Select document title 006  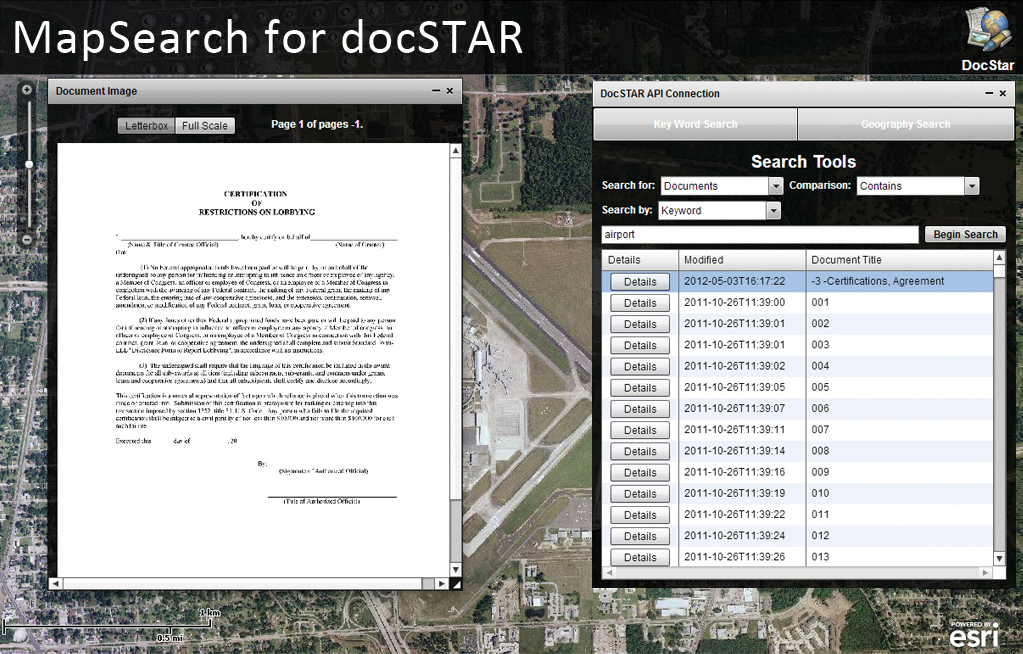coord(820,408)
